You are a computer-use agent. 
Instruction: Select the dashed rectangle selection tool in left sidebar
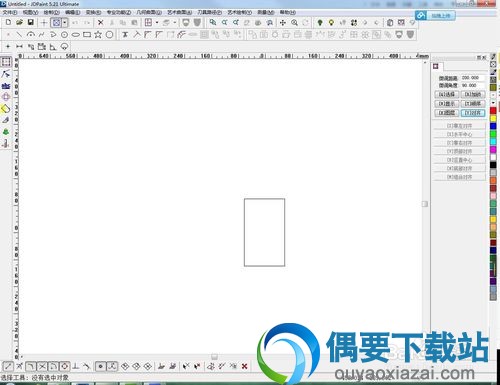(6, 62)
